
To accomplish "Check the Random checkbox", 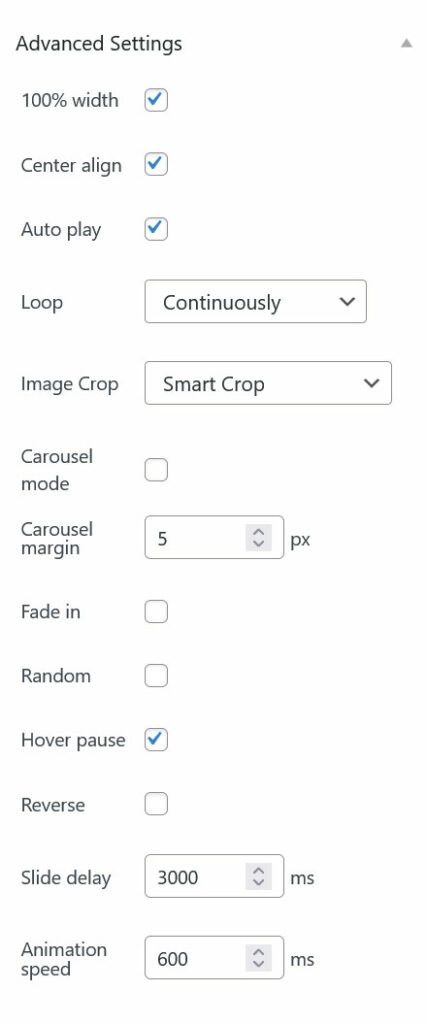I will pyautogui.click(x=156, y=676).
